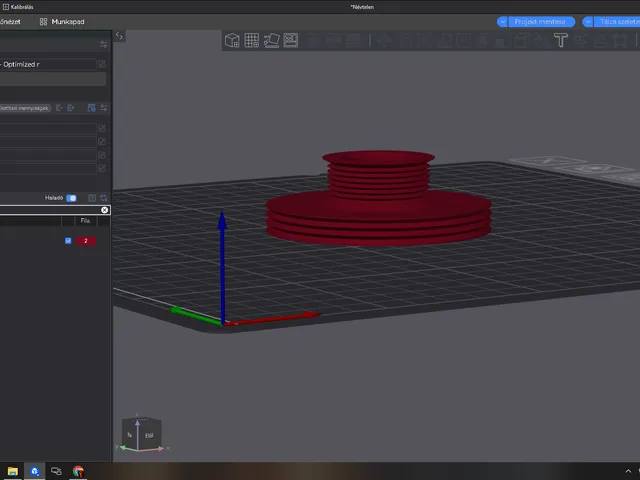
Task: Click the Tálca szeletelése button
Action: (x=617, y=22)
